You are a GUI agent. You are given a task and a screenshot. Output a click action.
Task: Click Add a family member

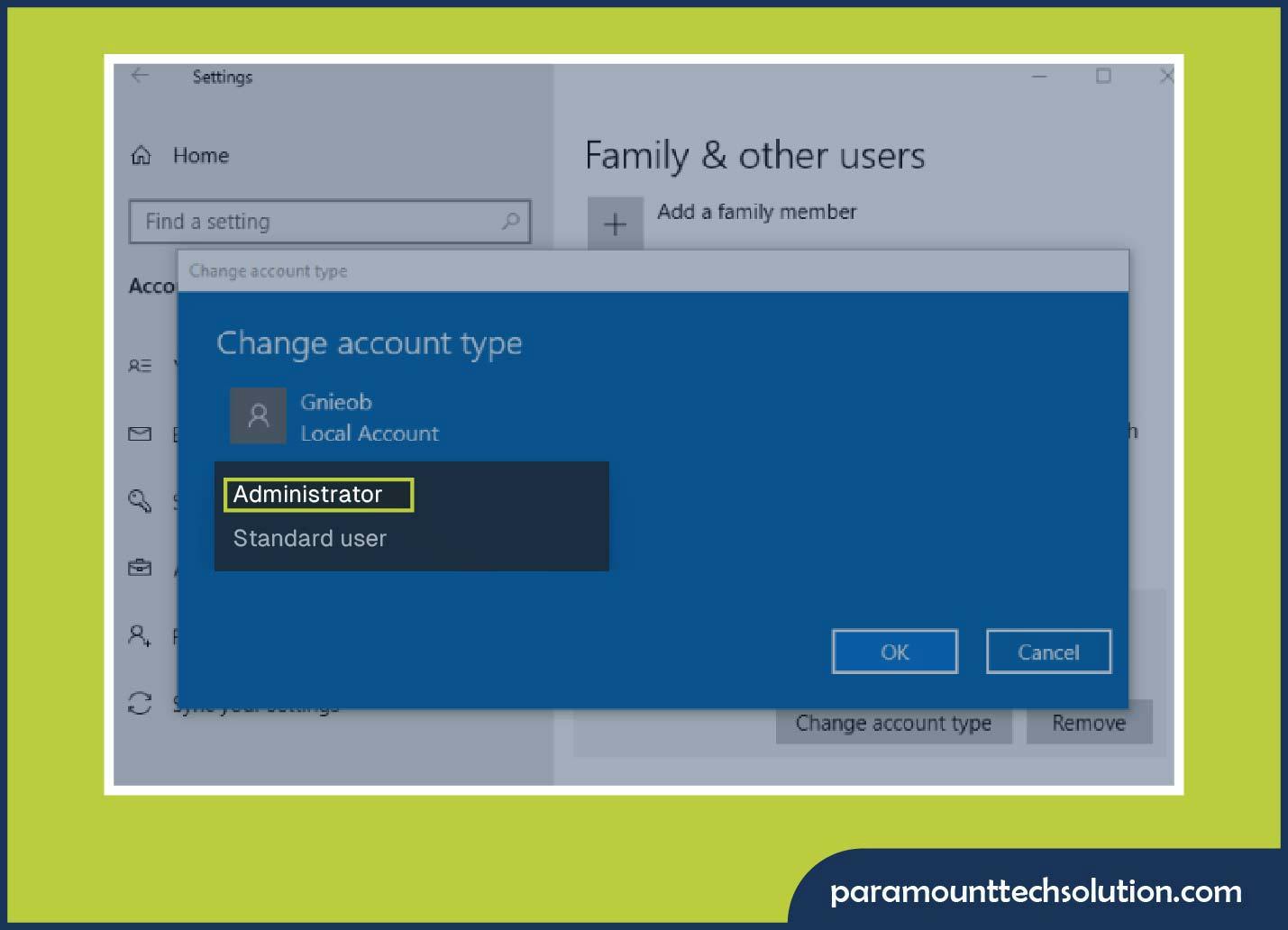(755, 212)
